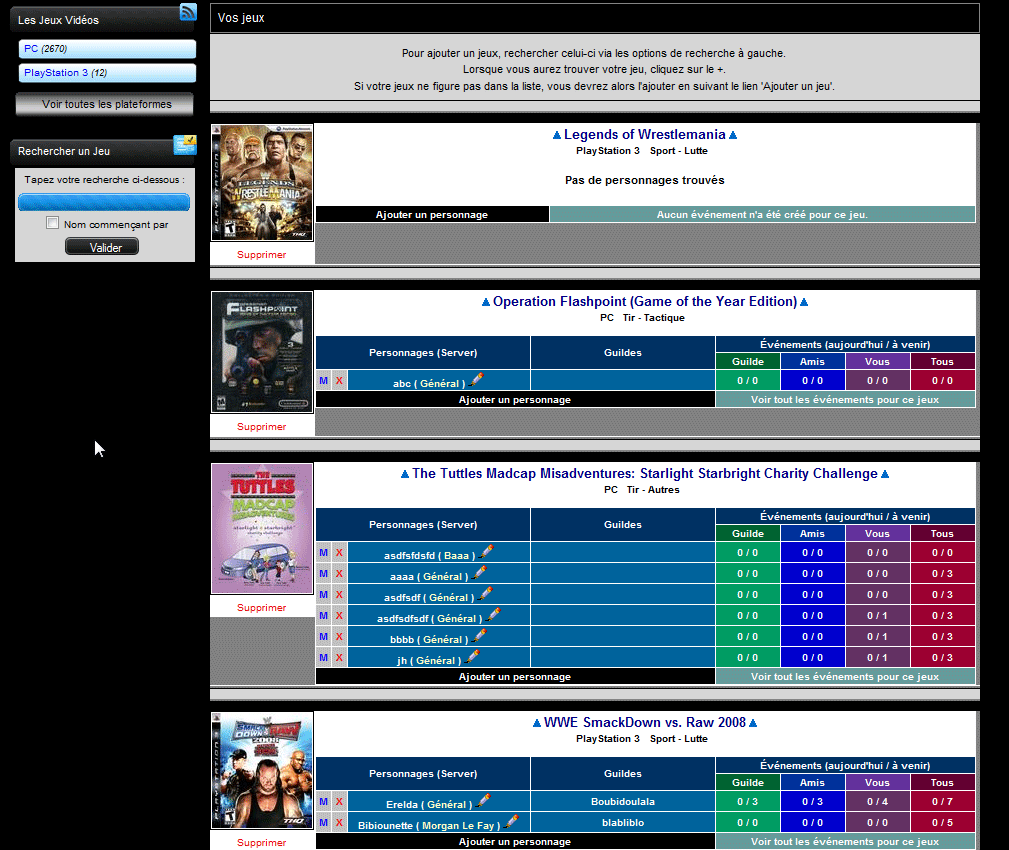Click the left triangle arrow of Legends of Wrestlemania
1009x850 pixels.
[x=557, y=135]
